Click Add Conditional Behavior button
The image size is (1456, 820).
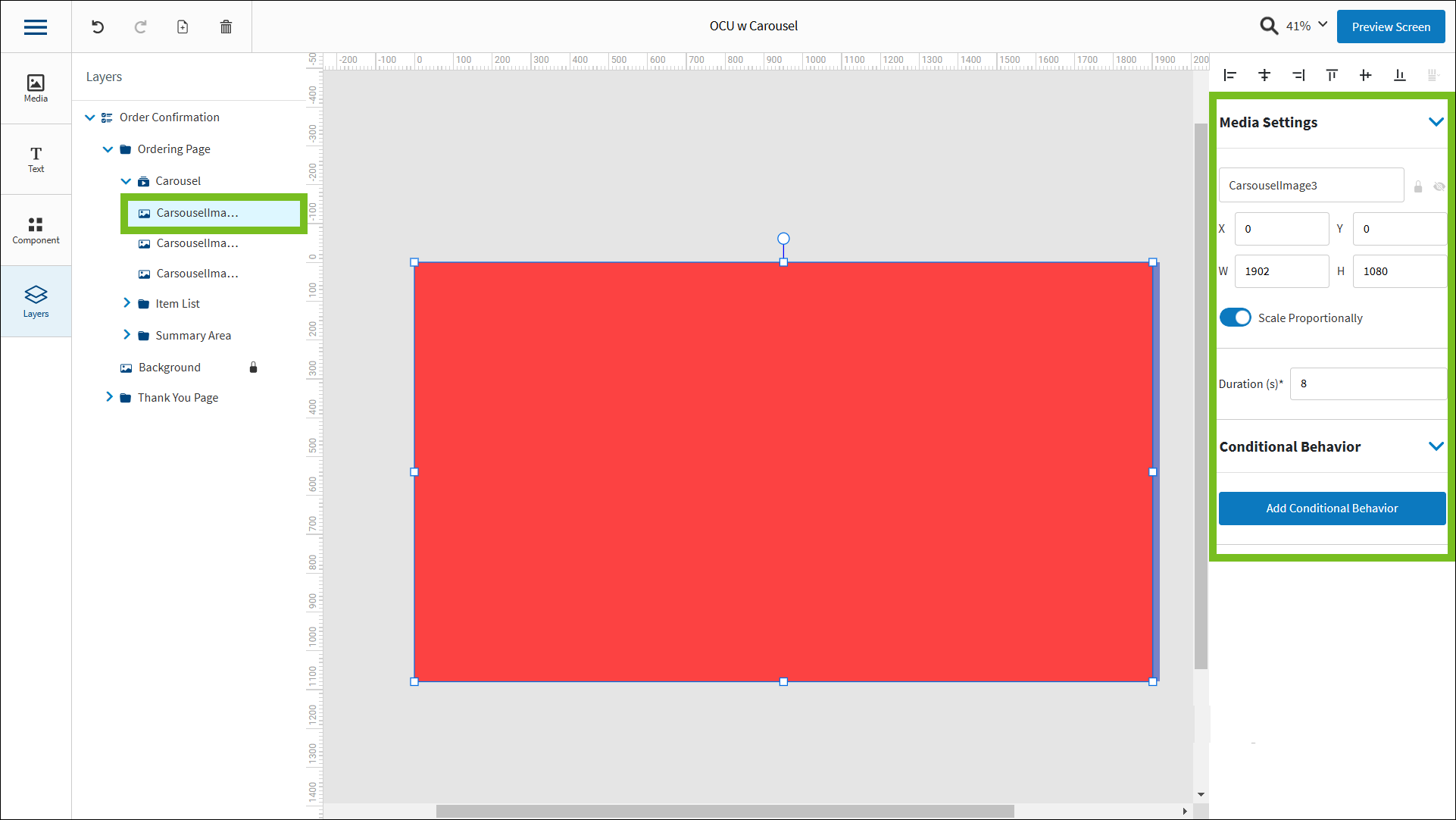click(x=1332, y=508)
